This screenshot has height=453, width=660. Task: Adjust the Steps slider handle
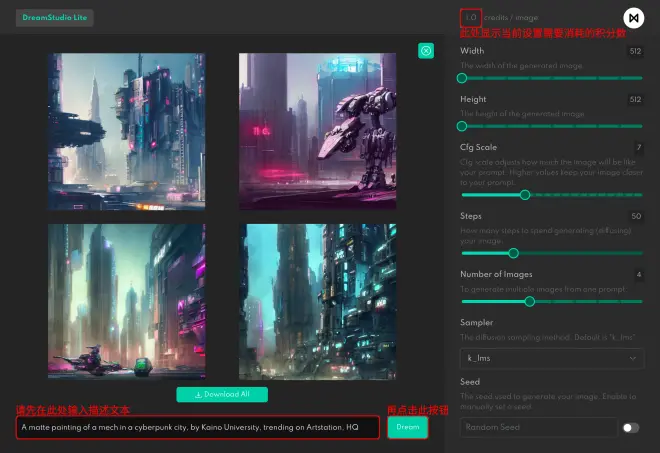point(513,253)
